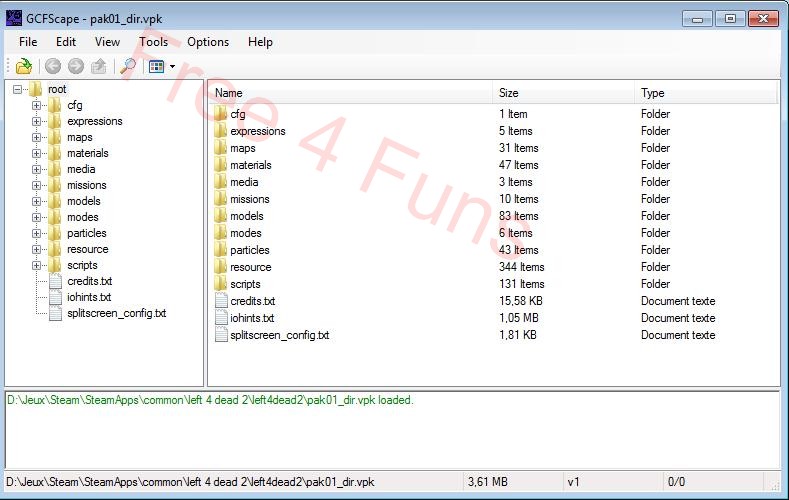Select the credits.txt file icon in file list
The width and height of the screenshot is (789, 500).
221,301
